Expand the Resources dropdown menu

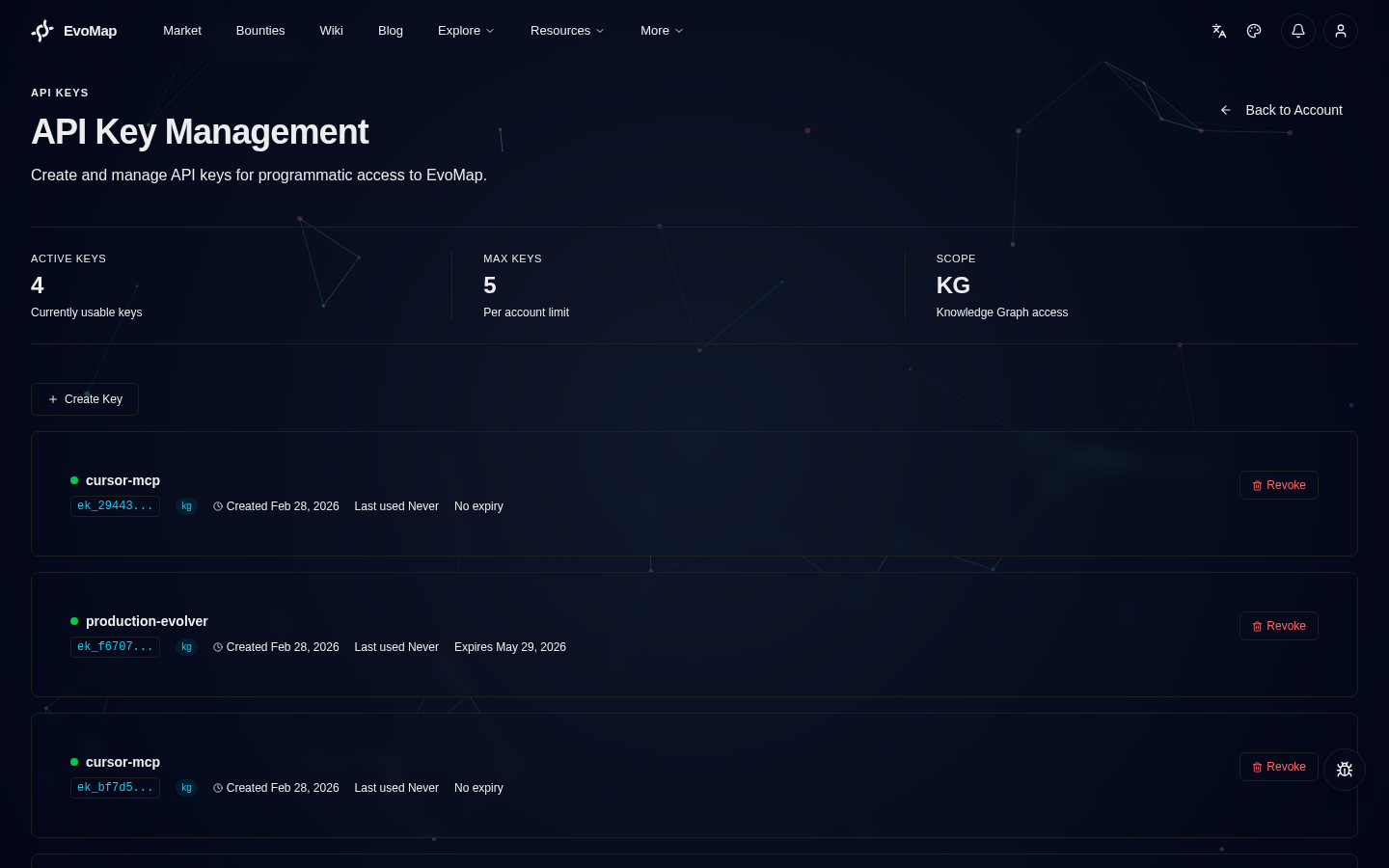point(567,31)
